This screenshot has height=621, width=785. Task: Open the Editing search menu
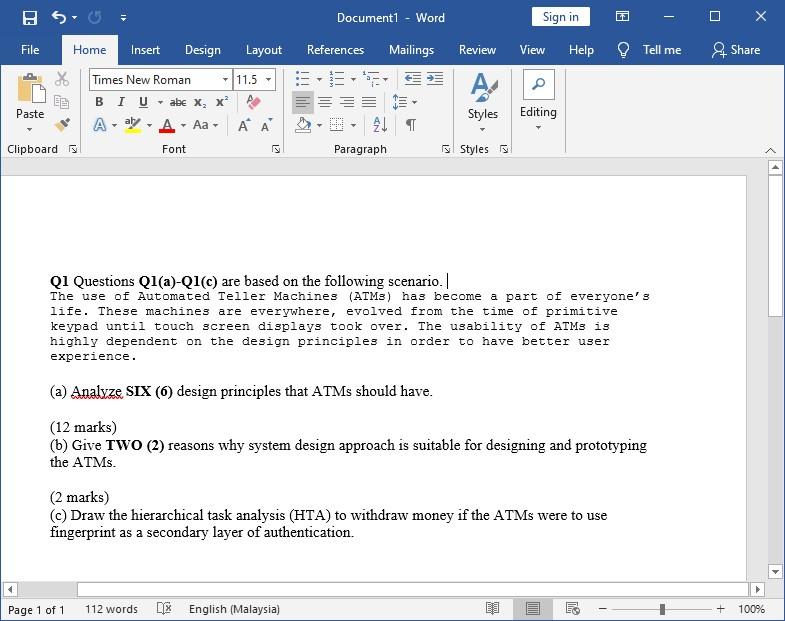[x=538, y=100]
